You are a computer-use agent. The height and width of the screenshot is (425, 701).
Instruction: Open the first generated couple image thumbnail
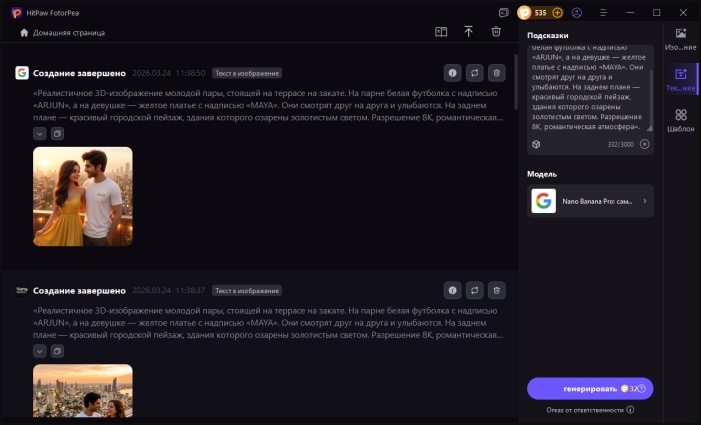(82, 196)
